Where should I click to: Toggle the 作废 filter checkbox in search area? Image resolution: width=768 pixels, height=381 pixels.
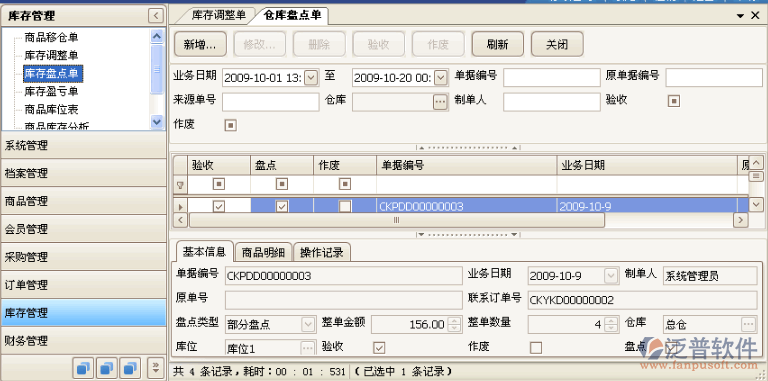[230, 125]
